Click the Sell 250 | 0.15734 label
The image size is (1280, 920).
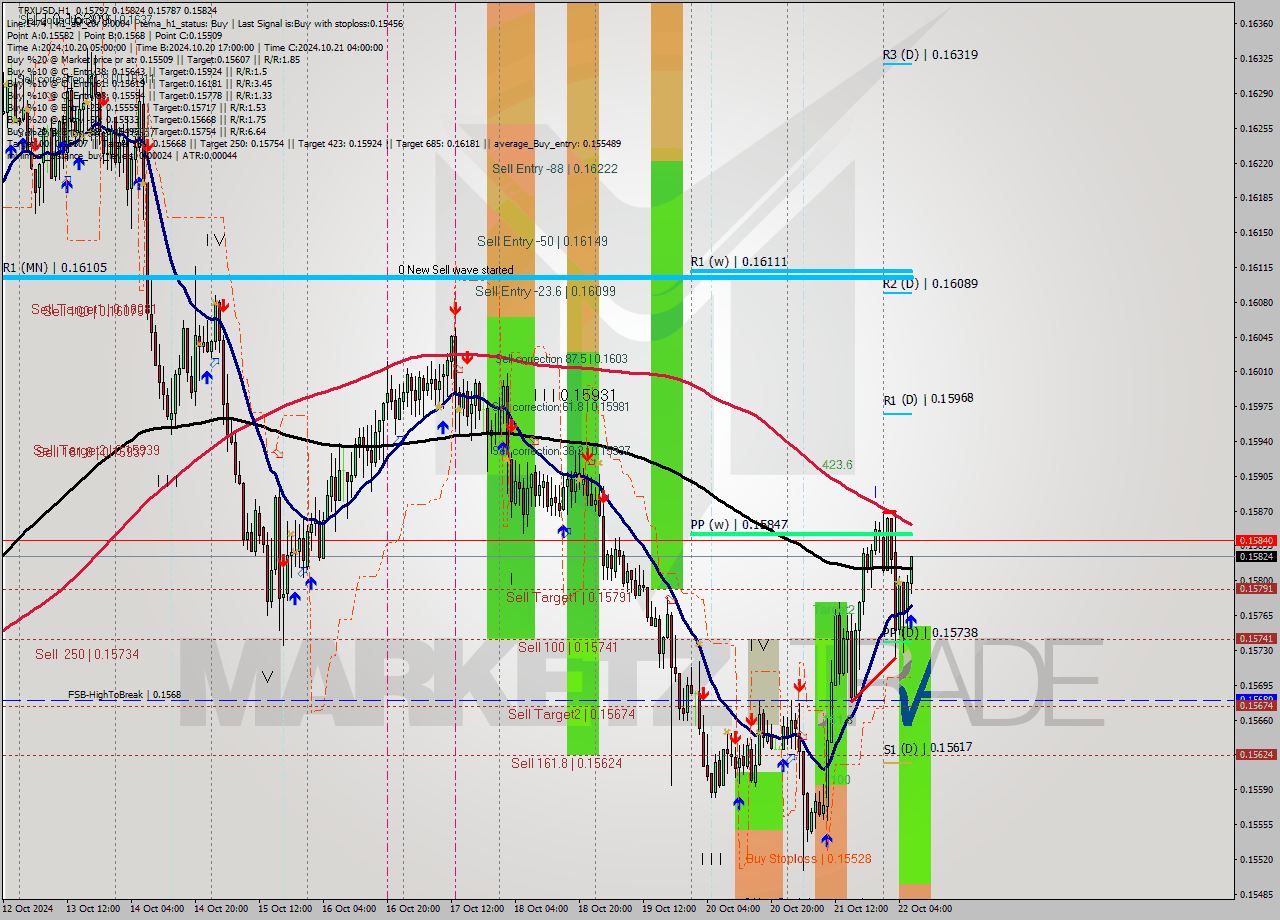[87, 654]
